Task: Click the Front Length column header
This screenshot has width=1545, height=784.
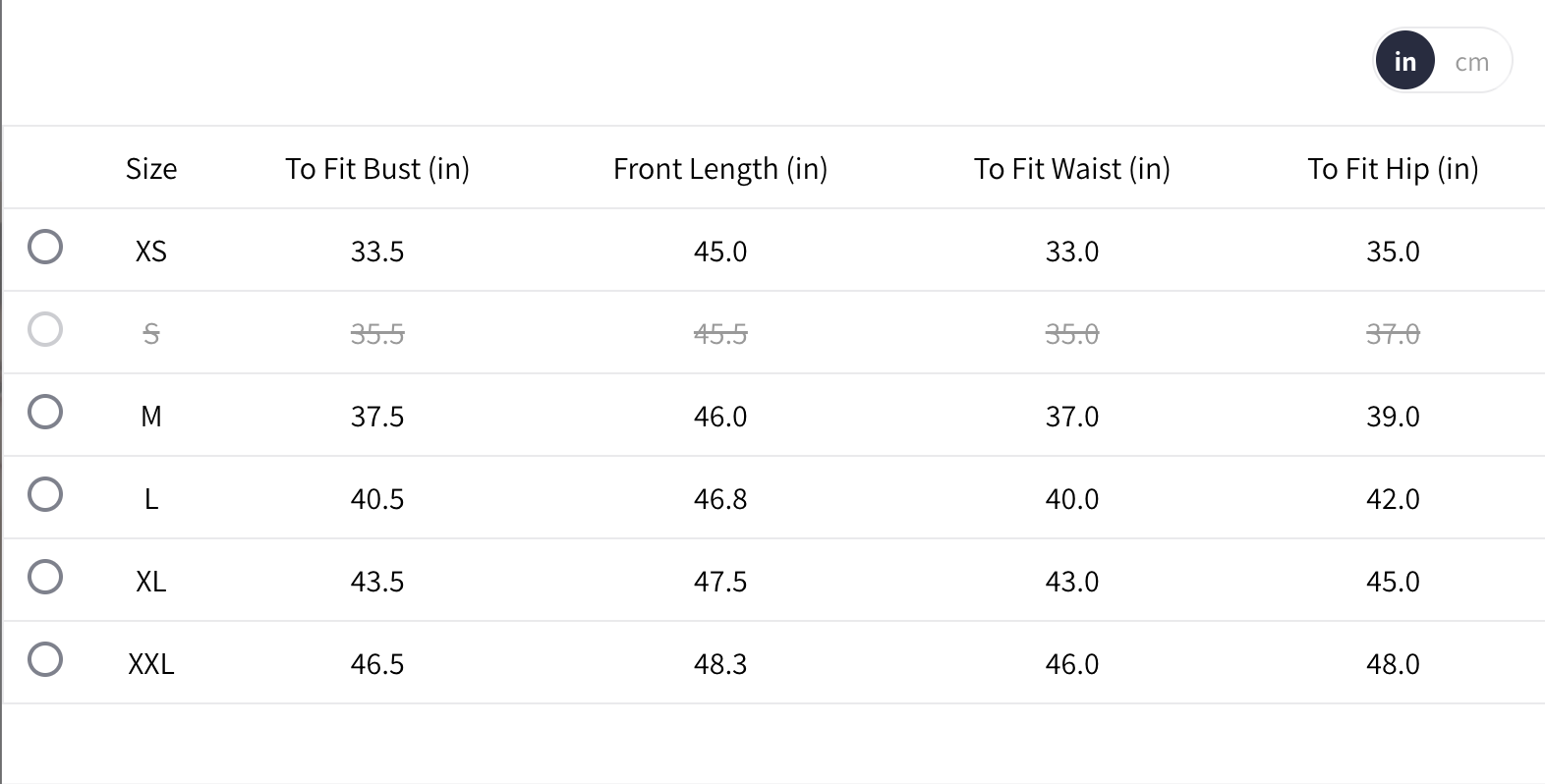Action: [x=720, y=169]
